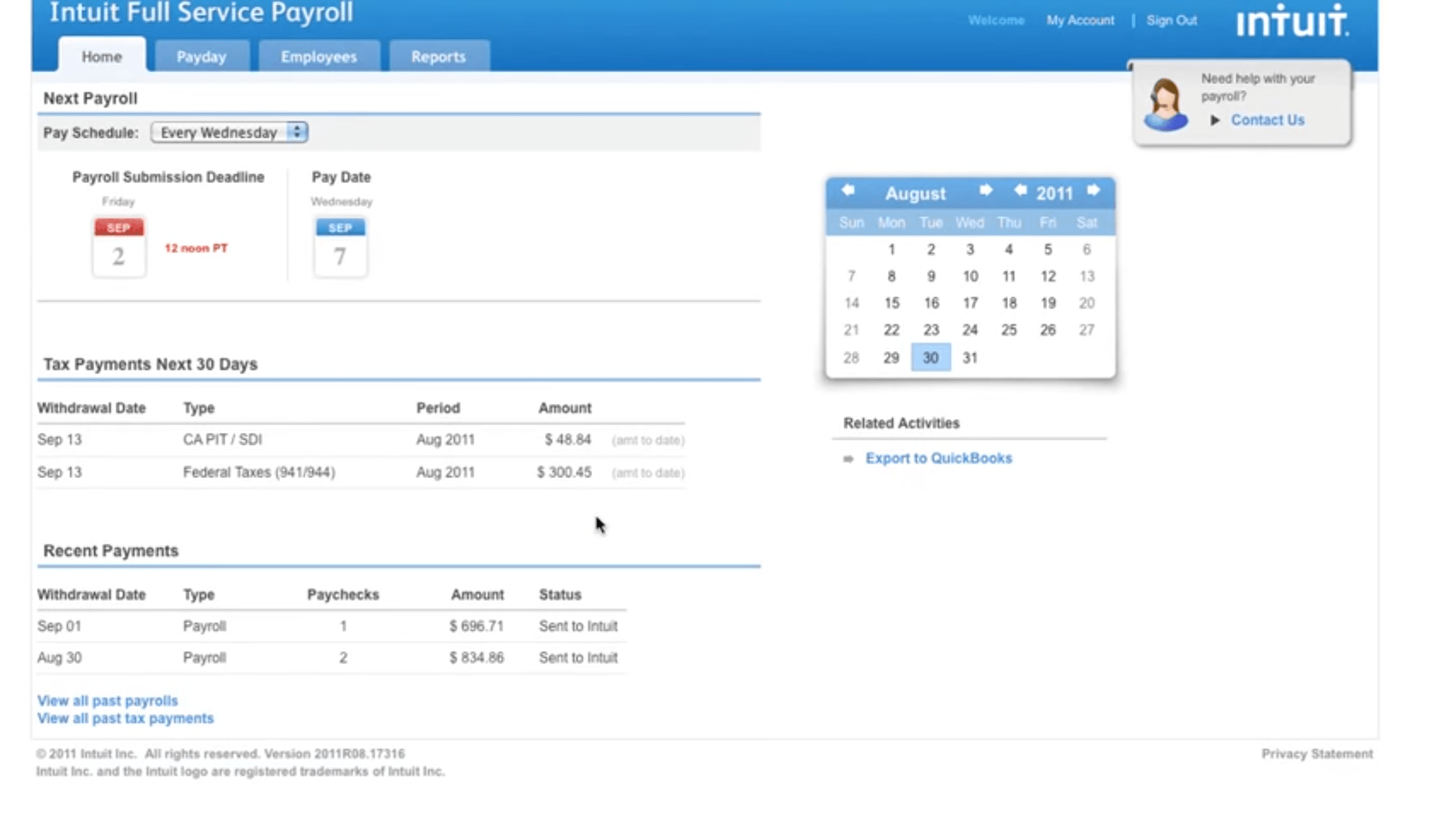Click Sign Out
Viewport: 1456px width, 817px height.
(1172, 20)
